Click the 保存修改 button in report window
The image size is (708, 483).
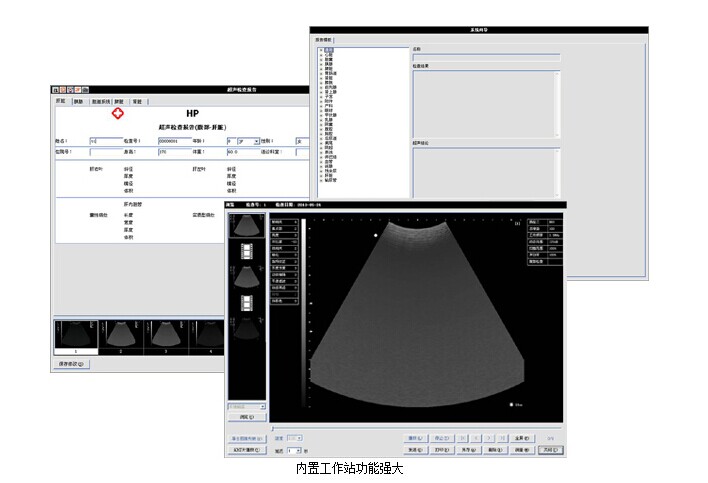coord(74,364)
